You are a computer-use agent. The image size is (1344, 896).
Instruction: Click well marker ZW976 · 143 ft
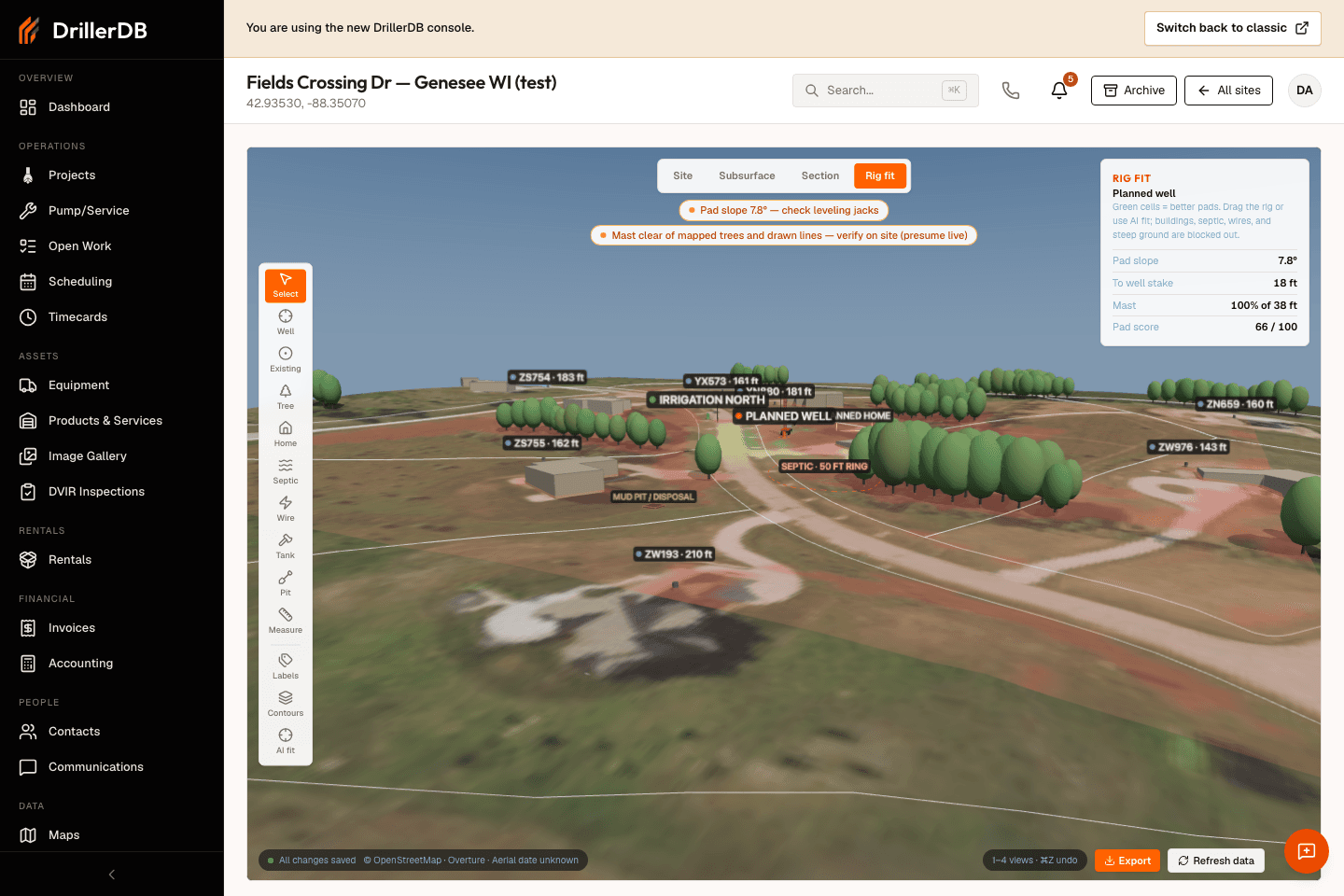1188,447
